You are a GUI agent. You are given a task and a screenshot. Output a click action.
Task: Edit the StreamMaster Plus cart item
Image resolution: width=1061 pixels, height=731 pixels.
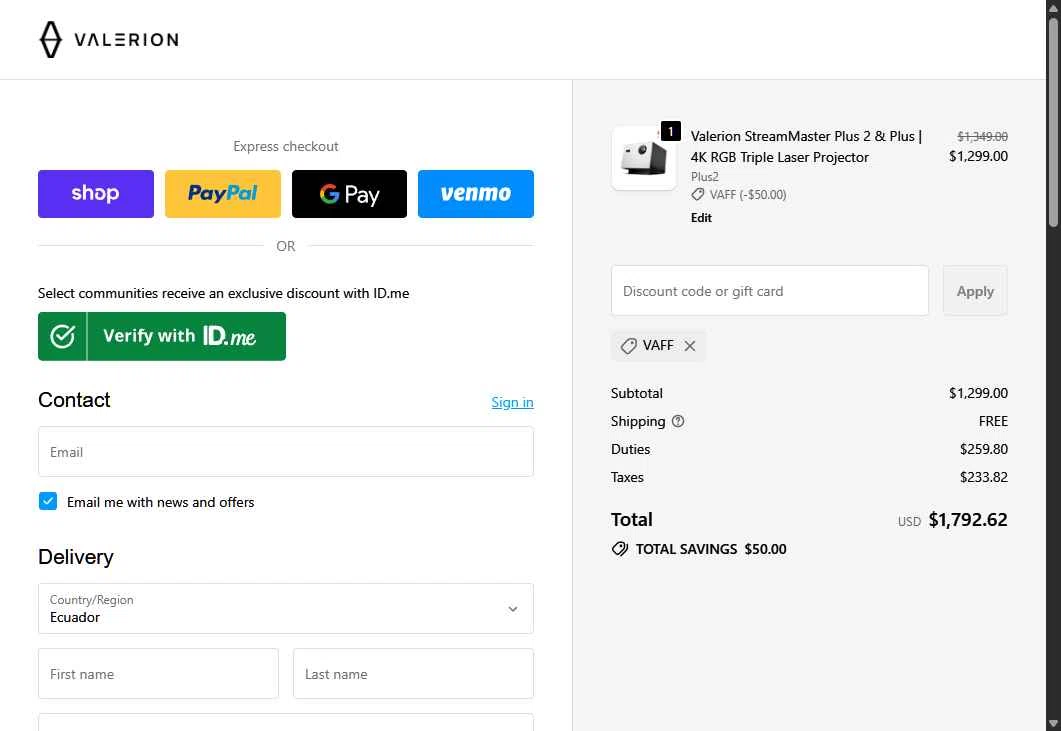[701, 217]
